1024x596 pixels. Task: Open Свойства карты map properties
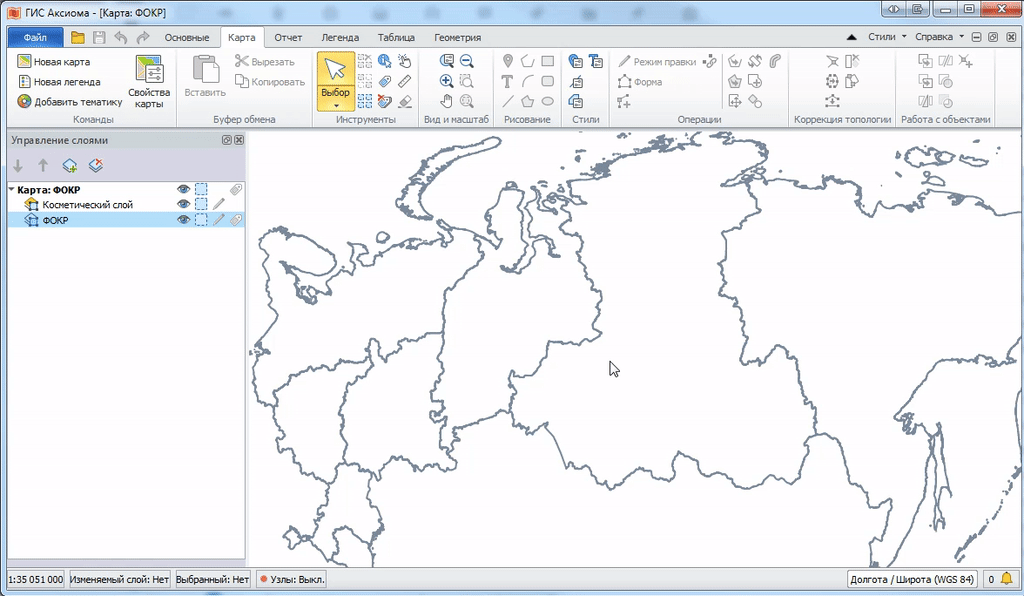tap(149, 82)
